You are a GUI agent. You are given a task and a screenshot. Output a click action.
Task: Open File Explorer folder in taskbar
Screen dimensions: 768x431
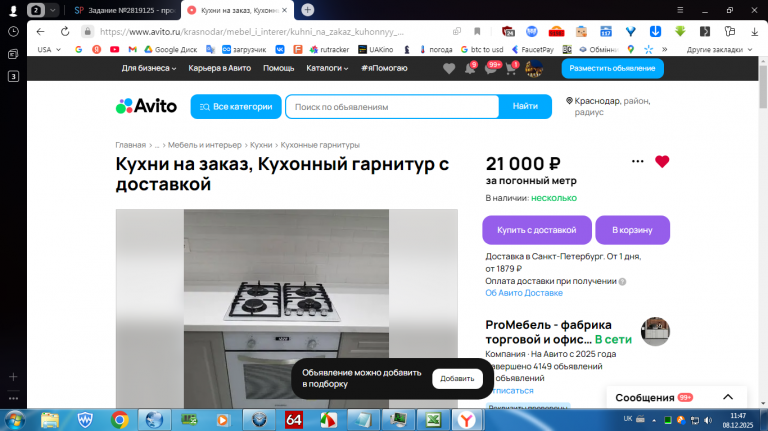coord(49,420)
